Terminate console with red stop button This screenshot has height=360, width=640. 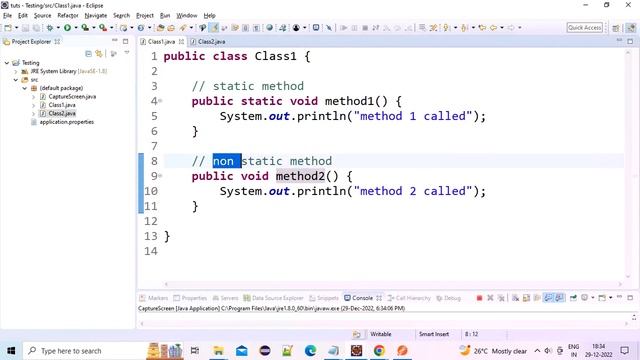coord(480,298)
